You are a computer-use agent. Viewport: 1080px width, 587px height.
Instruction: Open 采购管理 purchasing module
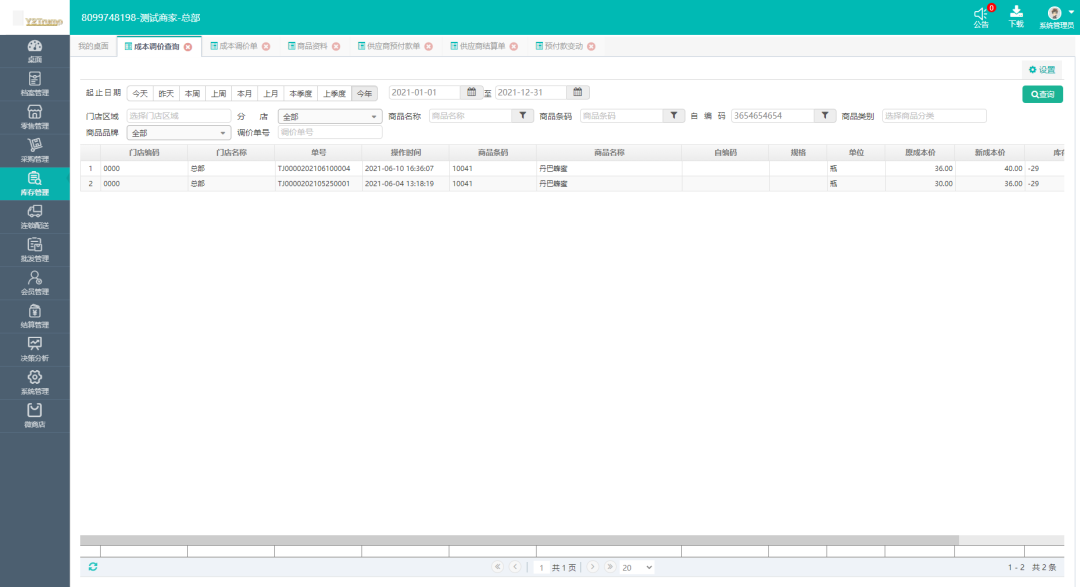click(x=34, y=150)
